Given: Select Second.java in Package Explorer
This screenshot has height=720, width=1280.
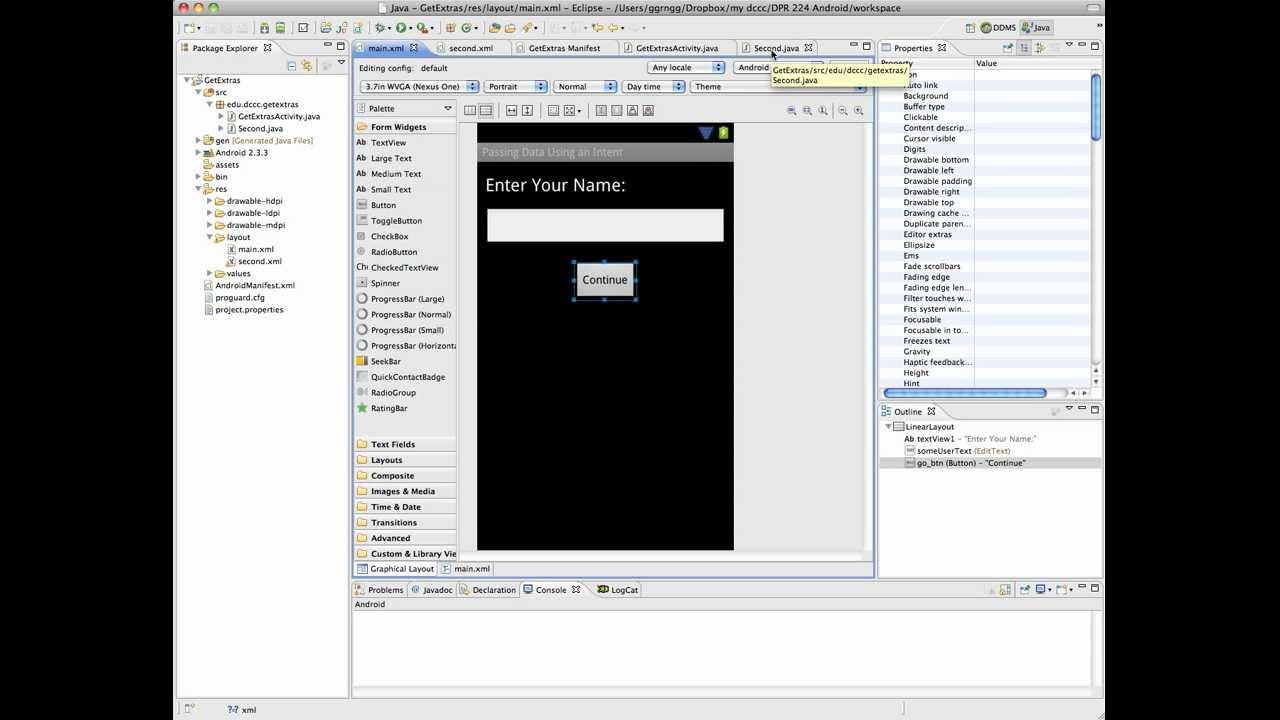Looking at the screenshot, I should 260,128.
